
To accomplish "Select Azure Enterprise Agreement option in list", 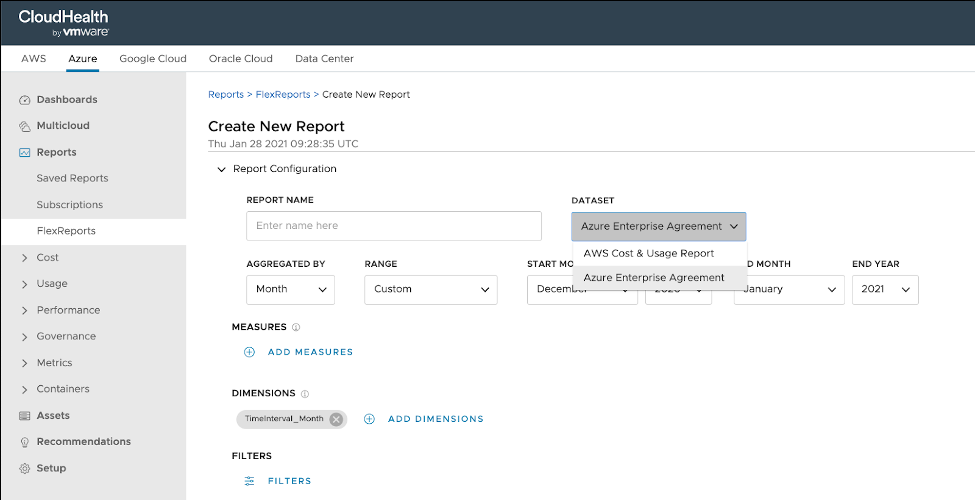I will 659,278.
